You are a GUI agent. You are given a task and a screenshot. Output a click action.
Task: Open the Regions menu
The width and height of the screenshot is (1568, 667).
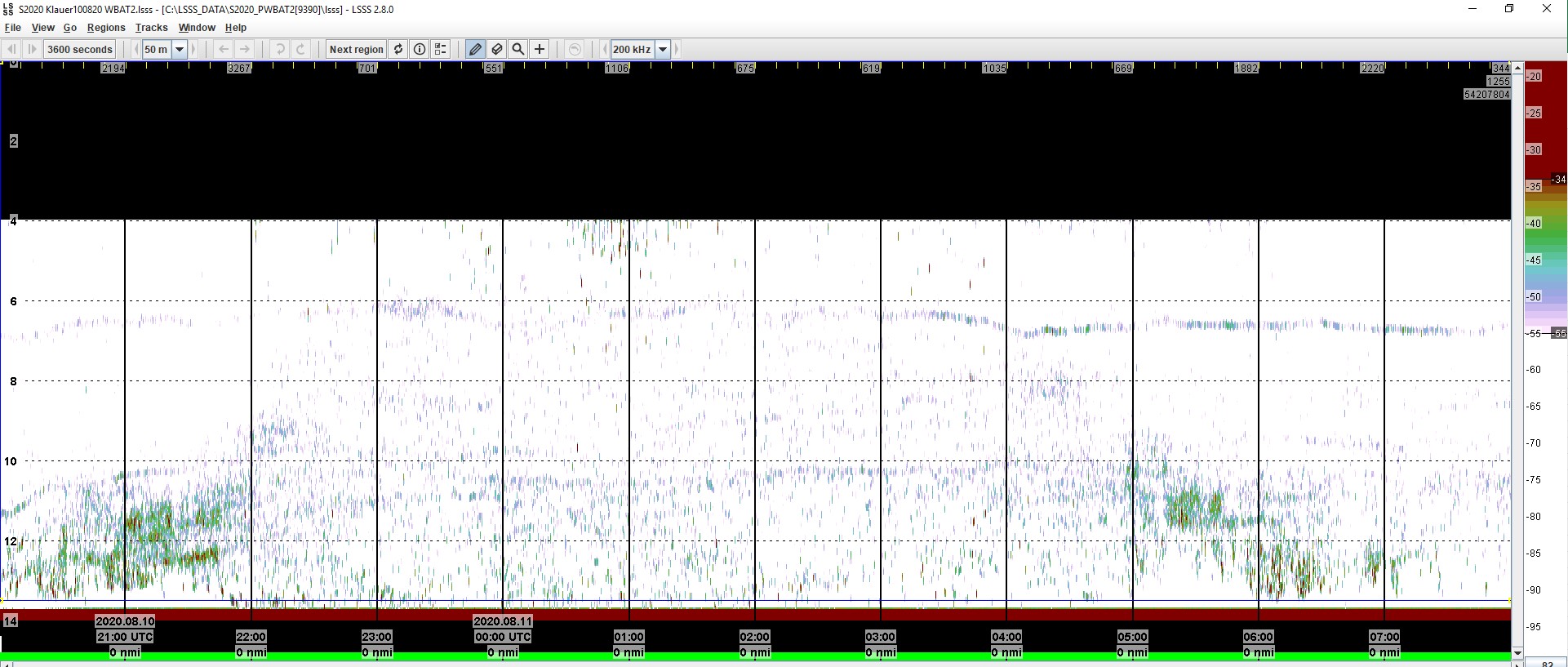106,28
